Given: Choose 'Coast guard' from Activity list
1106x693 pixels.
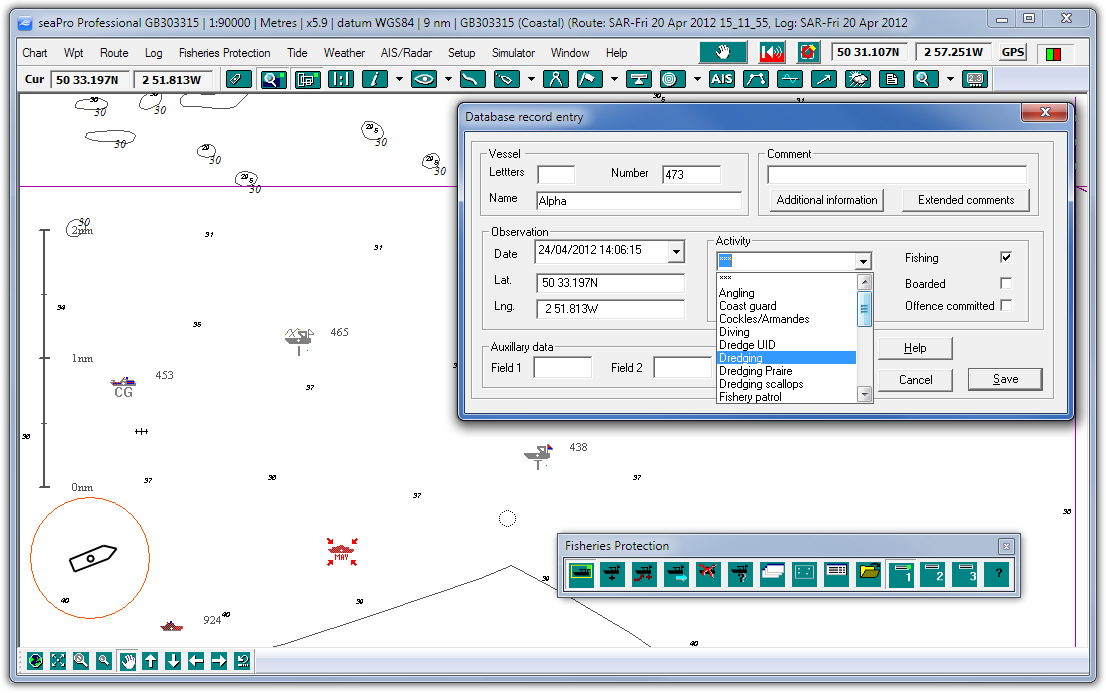Looking at the screenshot, I should pos(786,306).
